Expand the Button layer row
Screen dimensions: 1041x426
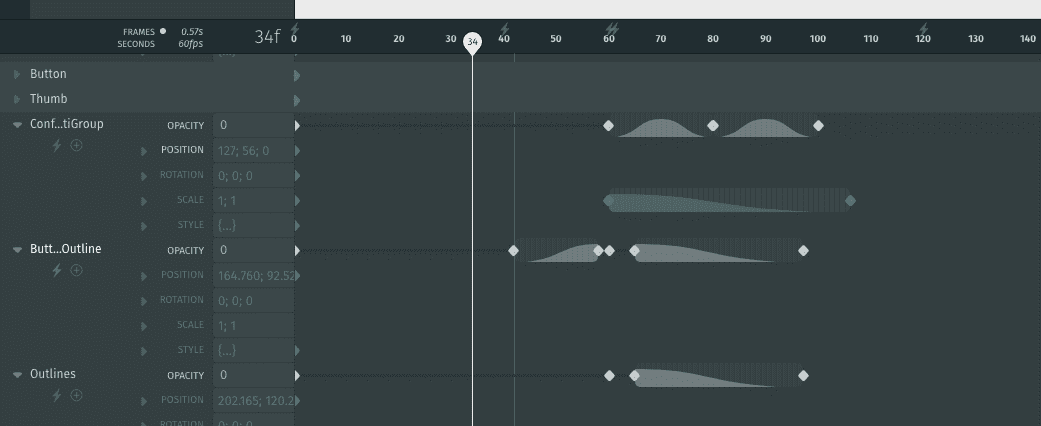[17, 74]
